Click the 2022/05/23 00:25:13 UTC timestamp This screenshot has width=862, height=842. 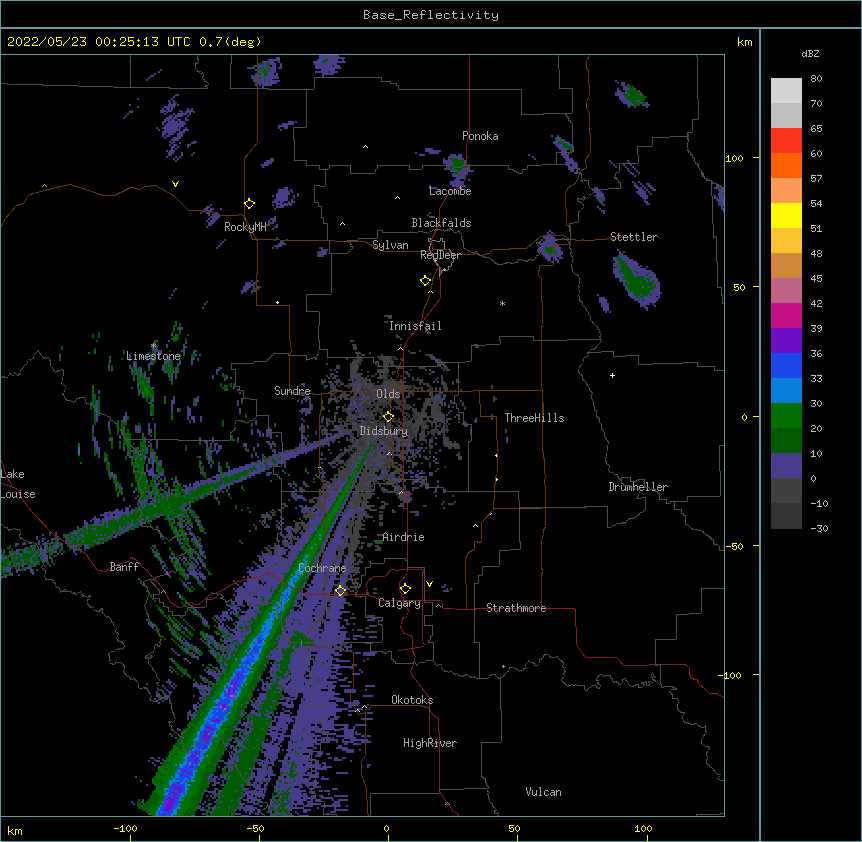coord(99,42)
